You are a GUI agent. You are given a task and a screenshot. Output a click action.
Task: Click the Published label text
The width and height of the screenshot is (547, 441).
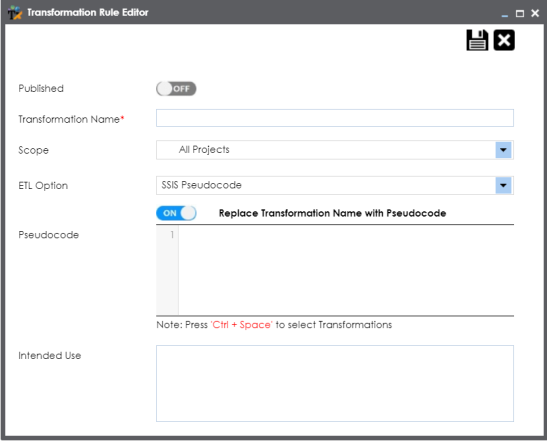pyautogui.click(x=41, y=88)
